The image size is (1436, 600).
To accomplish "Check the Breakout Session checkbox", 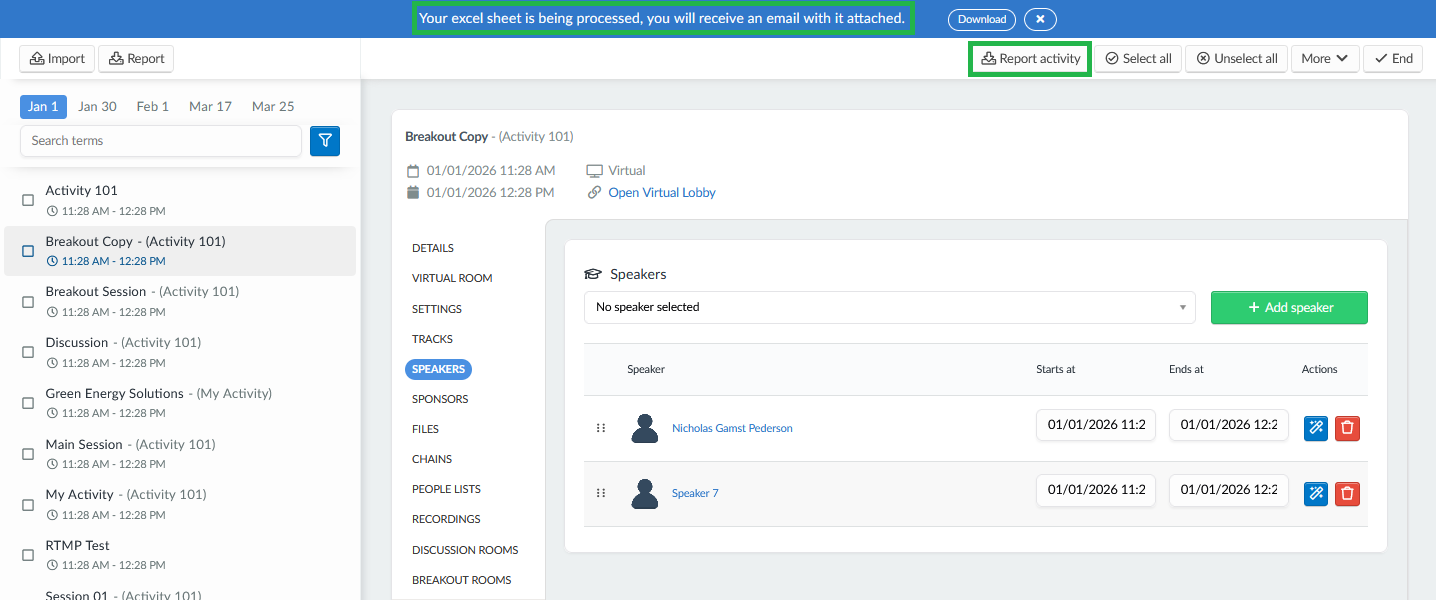I will pyautogui.click(x=28, y=302).
